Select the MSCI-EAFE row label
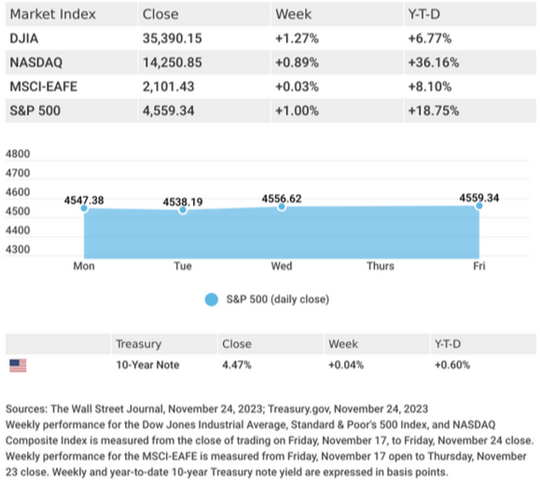The image size is (540, 487). [43, 86]
